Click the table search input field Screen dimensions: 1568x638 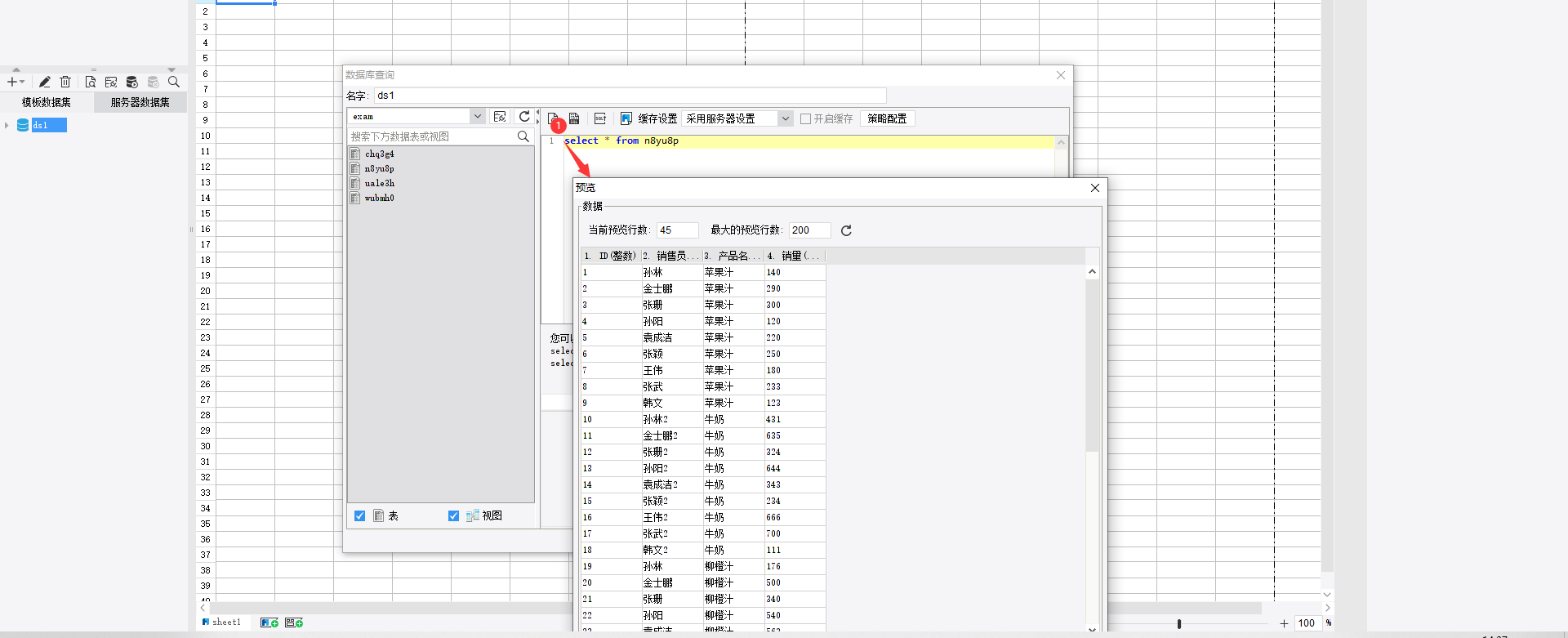click(431, 136)
